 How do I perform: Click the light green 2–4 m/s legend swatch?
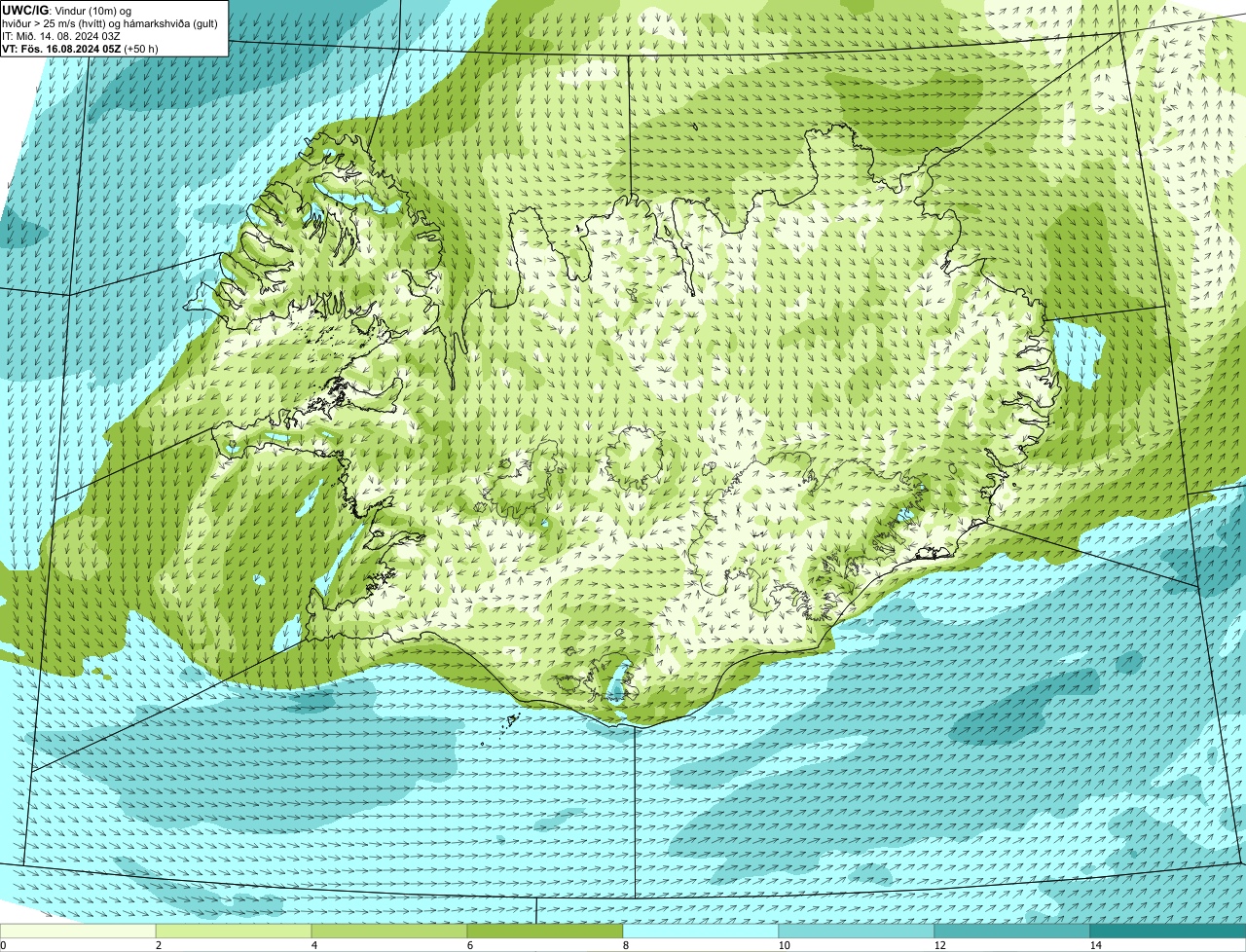(234, 931)
